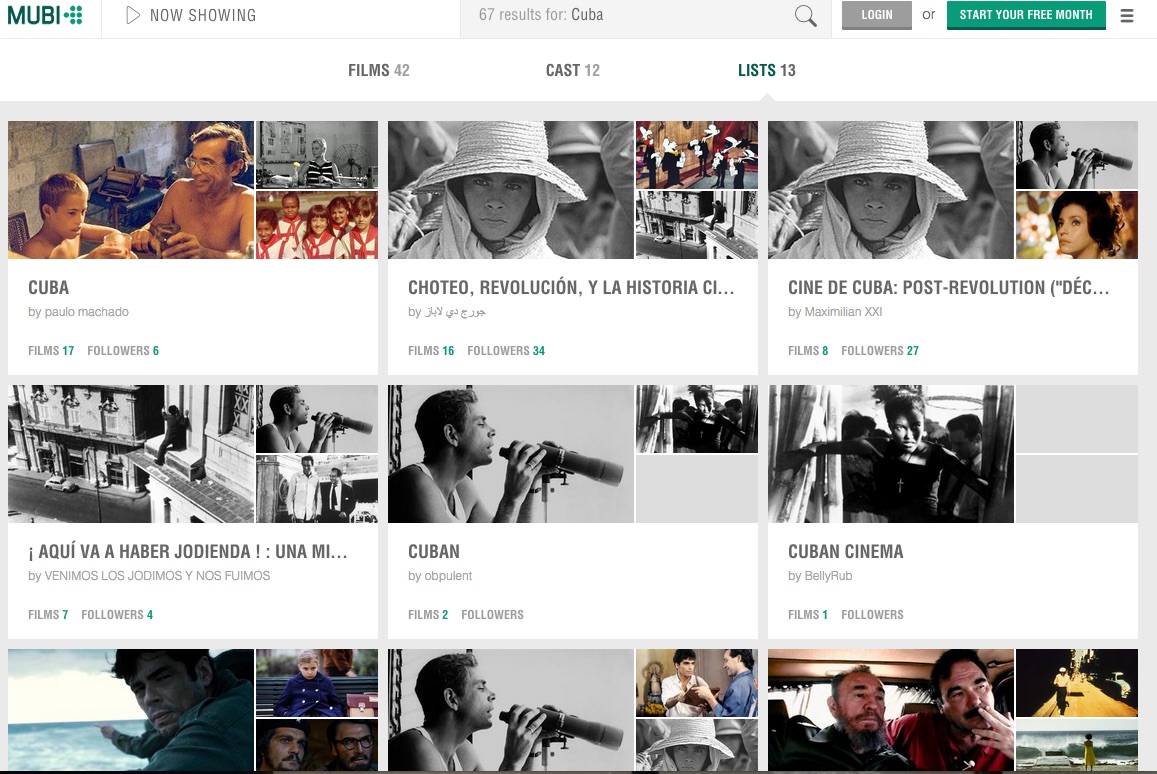Viewport: 1157px width, 774px height.
Task: Open the CHOTEO, REVOLUCIÓN list title
Action: 571,288
